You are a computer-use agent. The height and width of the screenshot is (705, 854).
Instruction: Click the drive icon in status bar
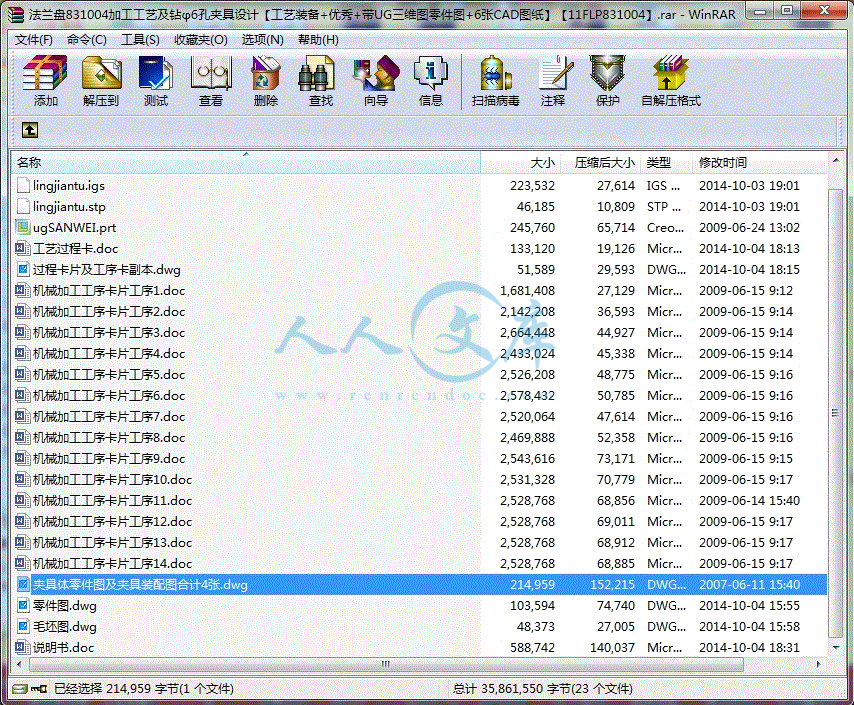coord(20,689)
